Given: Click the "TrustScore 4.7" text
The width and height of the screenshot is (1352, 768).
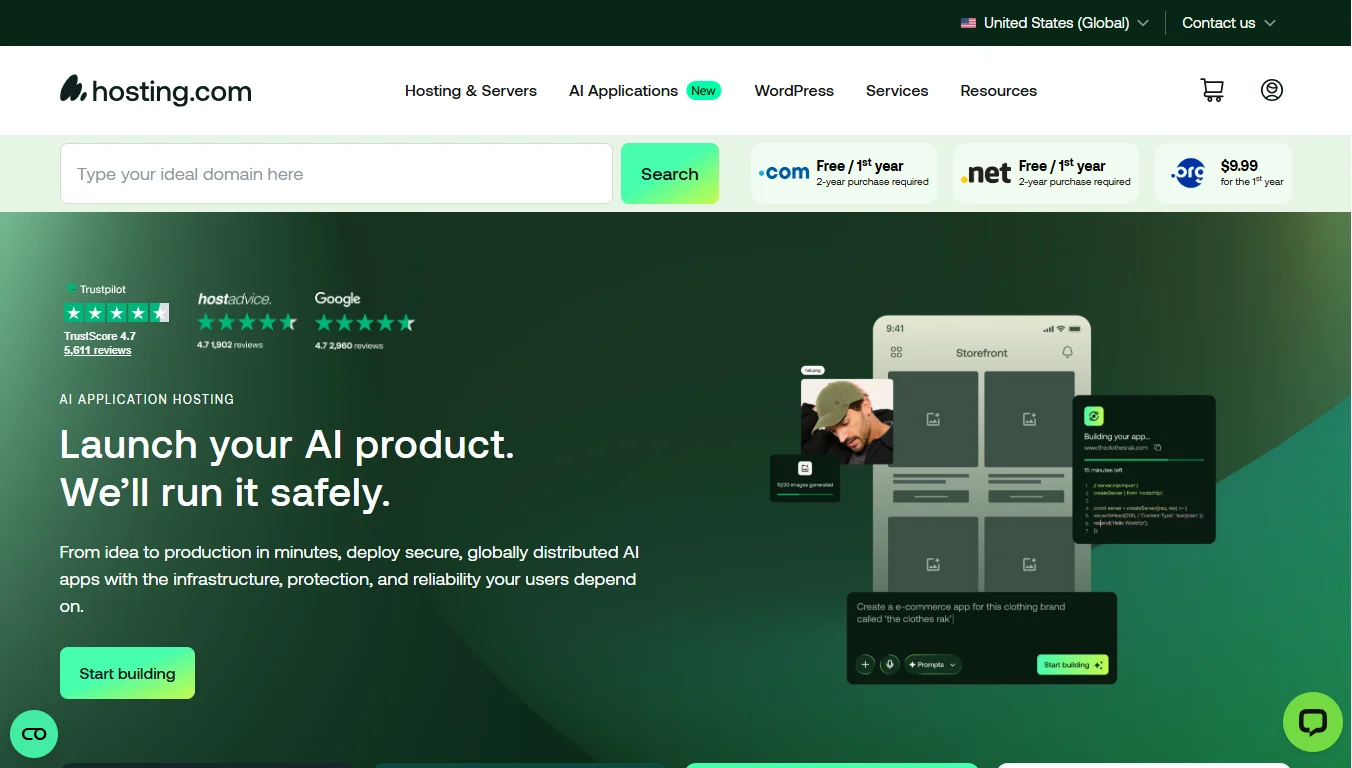Looking at the screenshot, I should [x=100, y=336].
